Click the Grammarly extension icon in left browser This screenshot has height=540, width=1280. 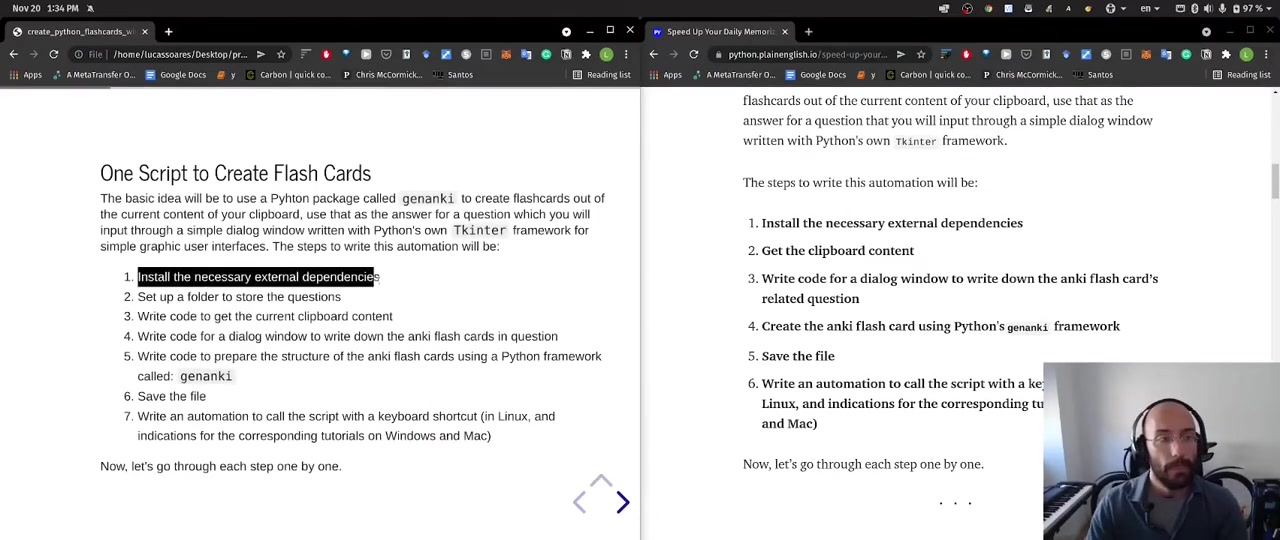point(546,54)
